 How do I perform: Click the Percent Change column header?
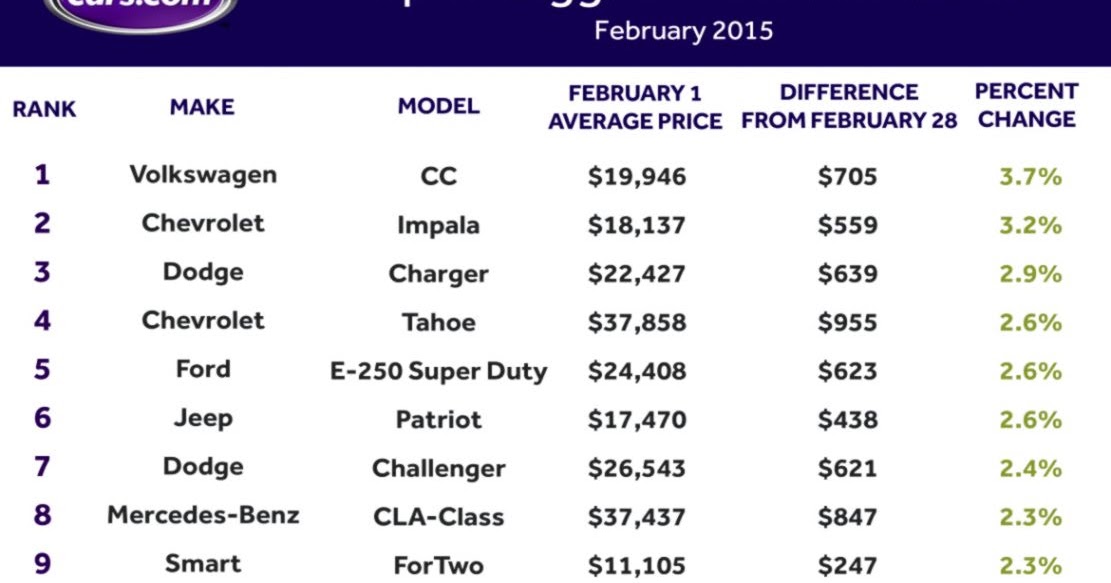point(1026,105)
